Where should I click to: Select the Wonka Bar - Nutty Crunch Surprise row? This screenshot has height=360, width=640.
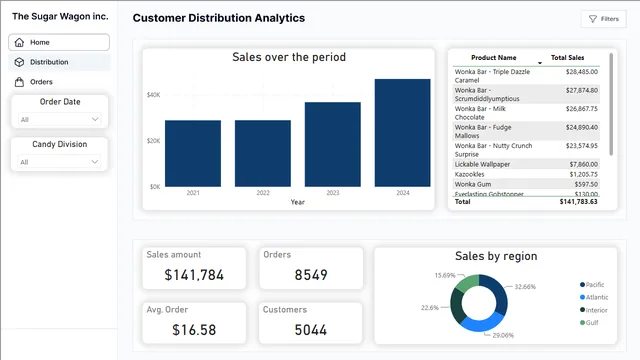tap(526, 150)
